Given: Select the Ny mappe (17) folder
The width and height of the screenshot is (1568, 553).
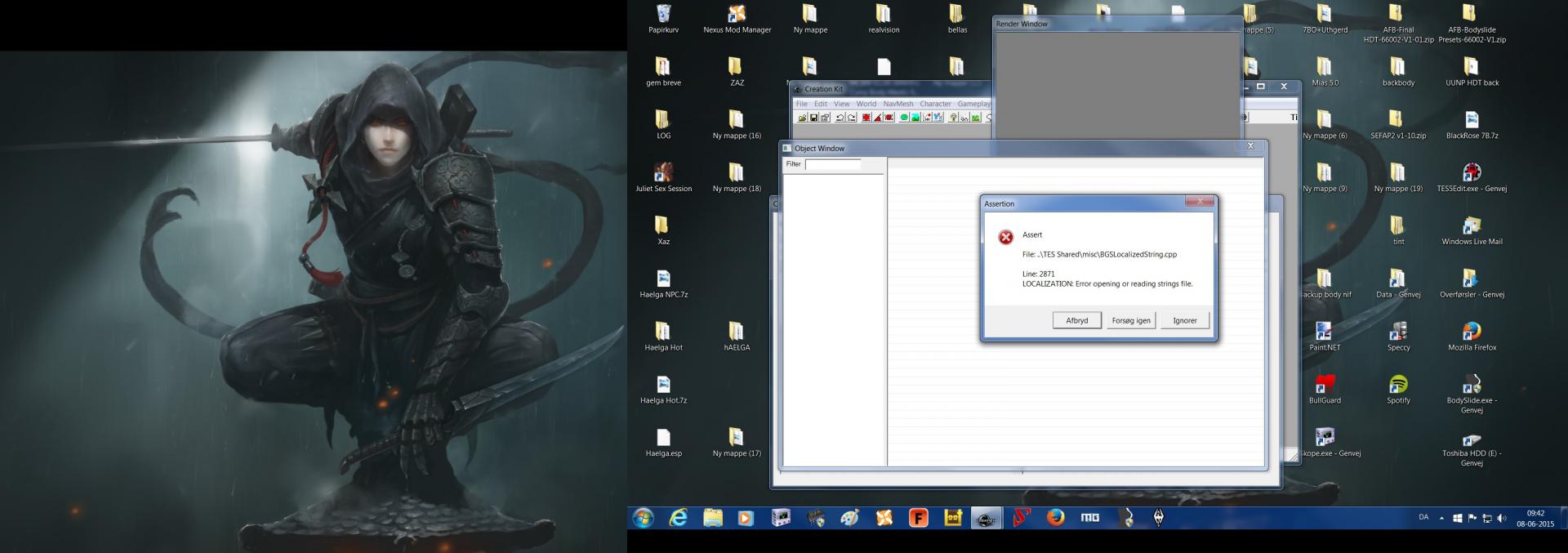Looking at the screenshot, I should [737, 443].
